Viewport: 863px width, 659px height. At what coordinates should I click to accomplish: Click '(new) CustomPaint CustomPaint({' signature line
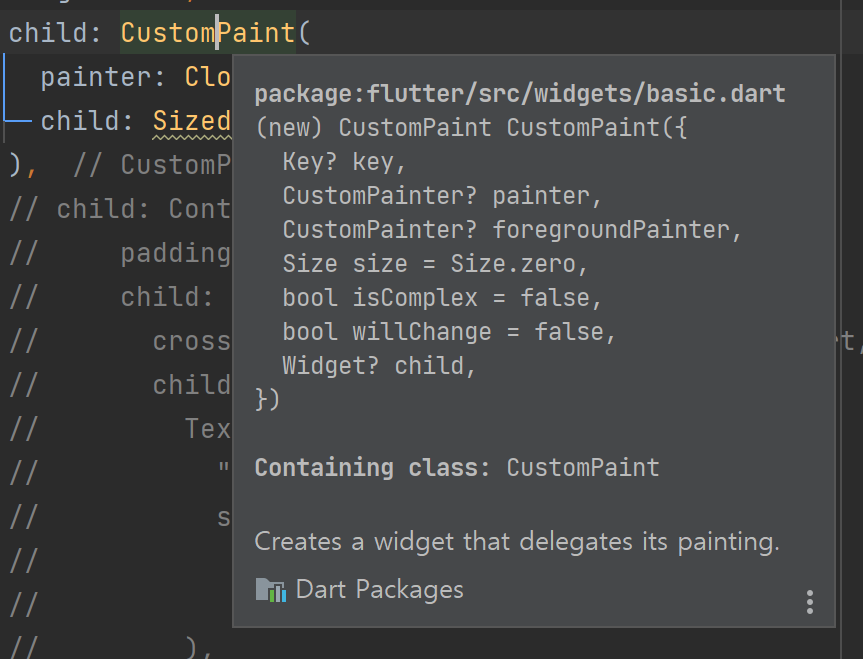coord(471,128)
